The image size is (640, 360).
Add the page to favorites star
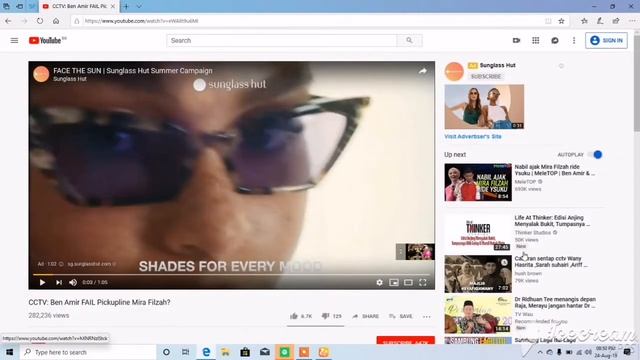tap(561, 21)
